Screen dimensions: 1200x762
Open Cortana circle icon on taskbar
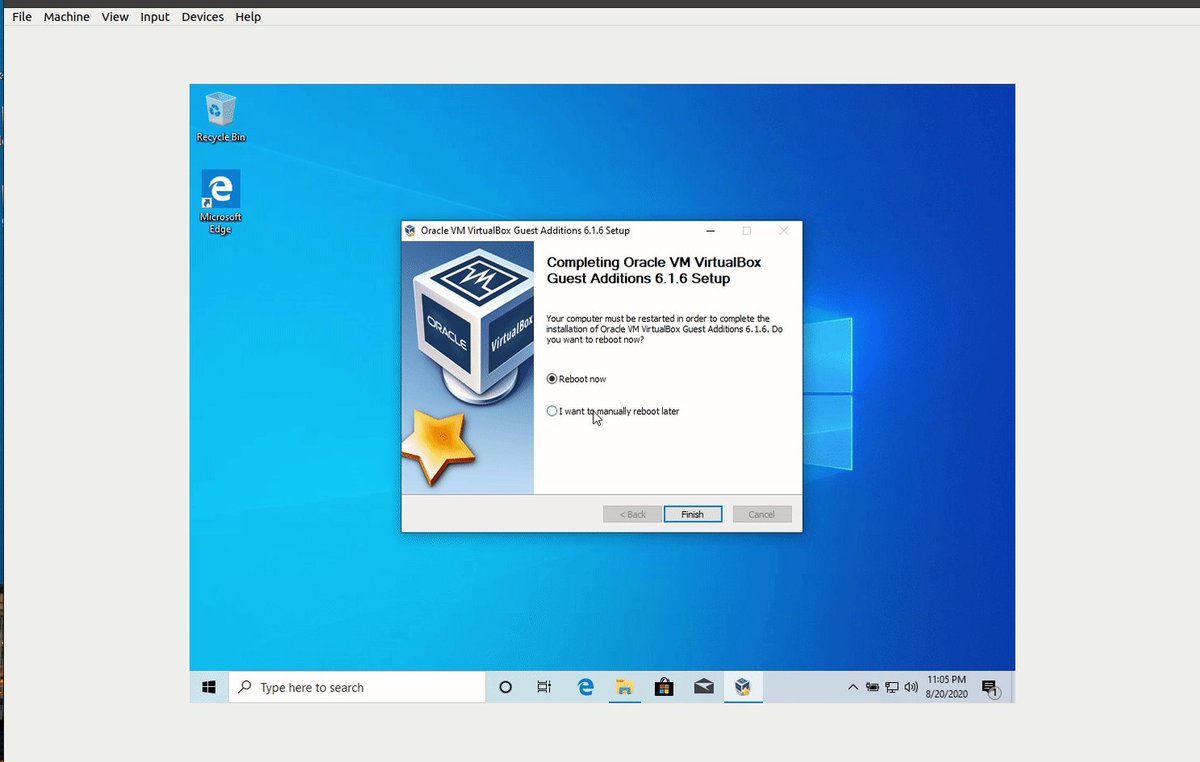(x=505, y=687)
